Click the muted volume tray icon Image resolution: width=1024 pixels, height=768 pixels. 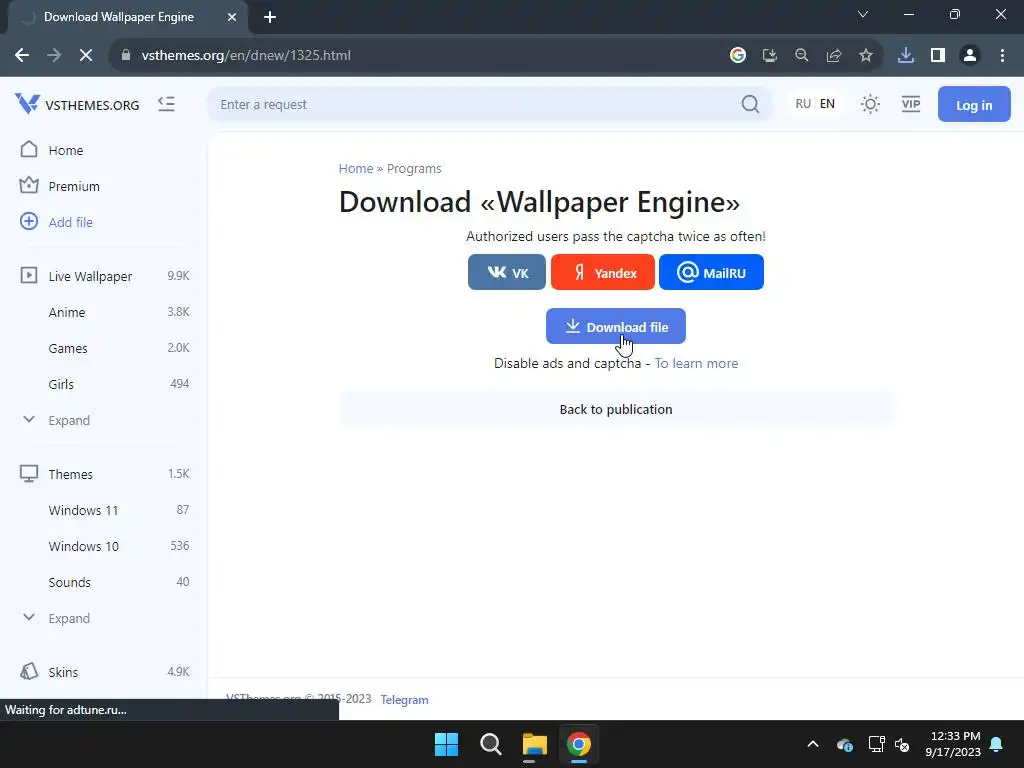(903, 744)
